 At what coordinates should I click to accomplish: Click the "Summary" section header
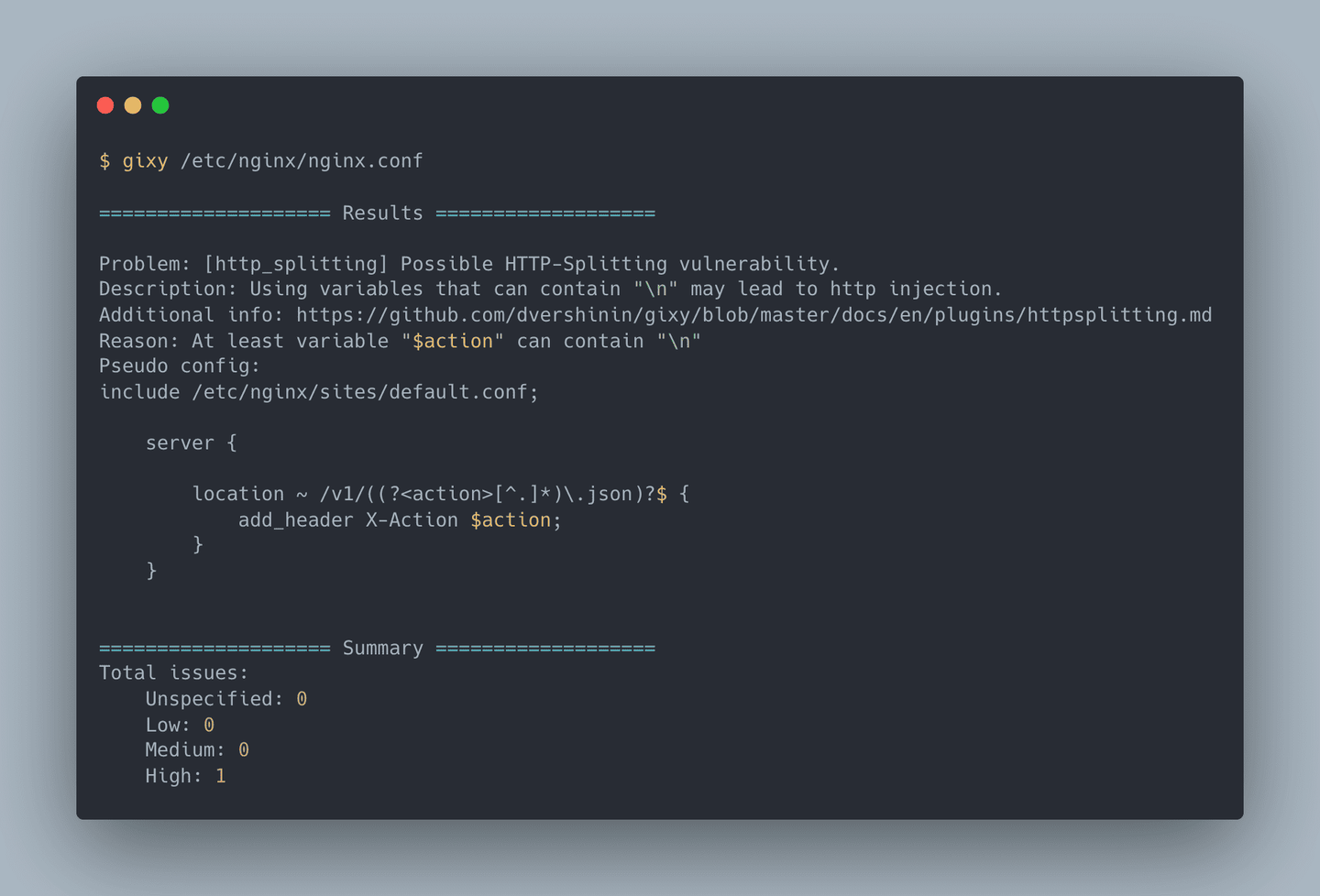(x=382, y=649)
